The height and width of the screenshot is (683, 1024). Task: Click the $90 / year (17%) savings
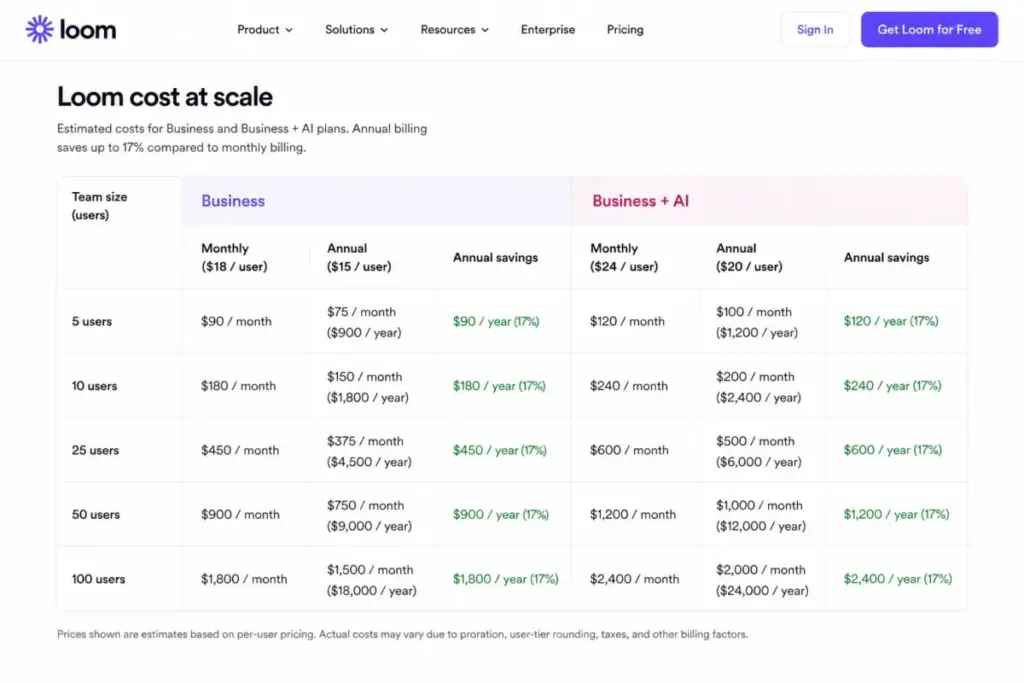pos(496,321)
